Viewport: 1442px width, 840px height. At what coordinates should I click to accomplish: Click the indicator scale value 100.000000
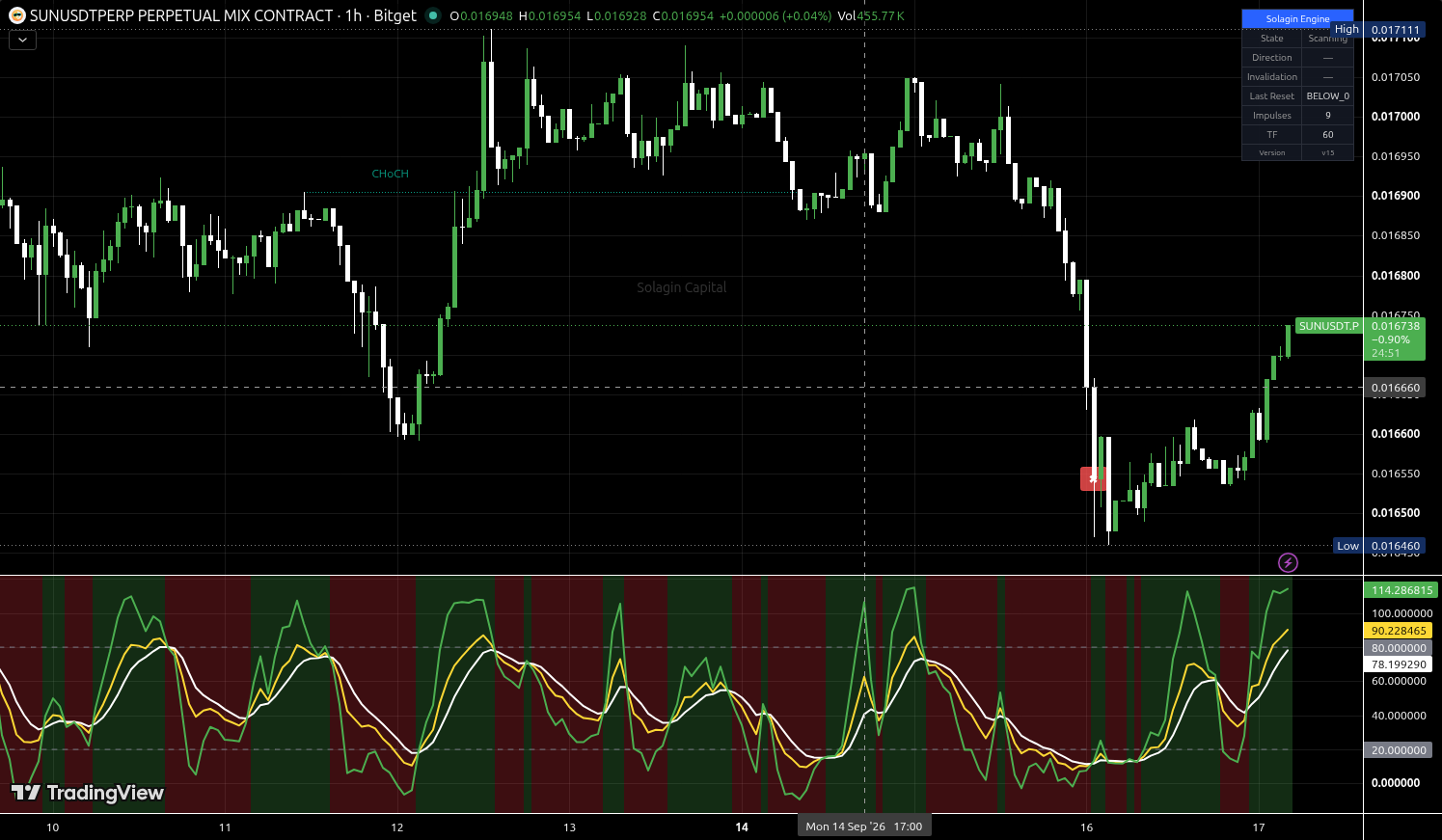pyautogui.click(x=1401, y=613)
